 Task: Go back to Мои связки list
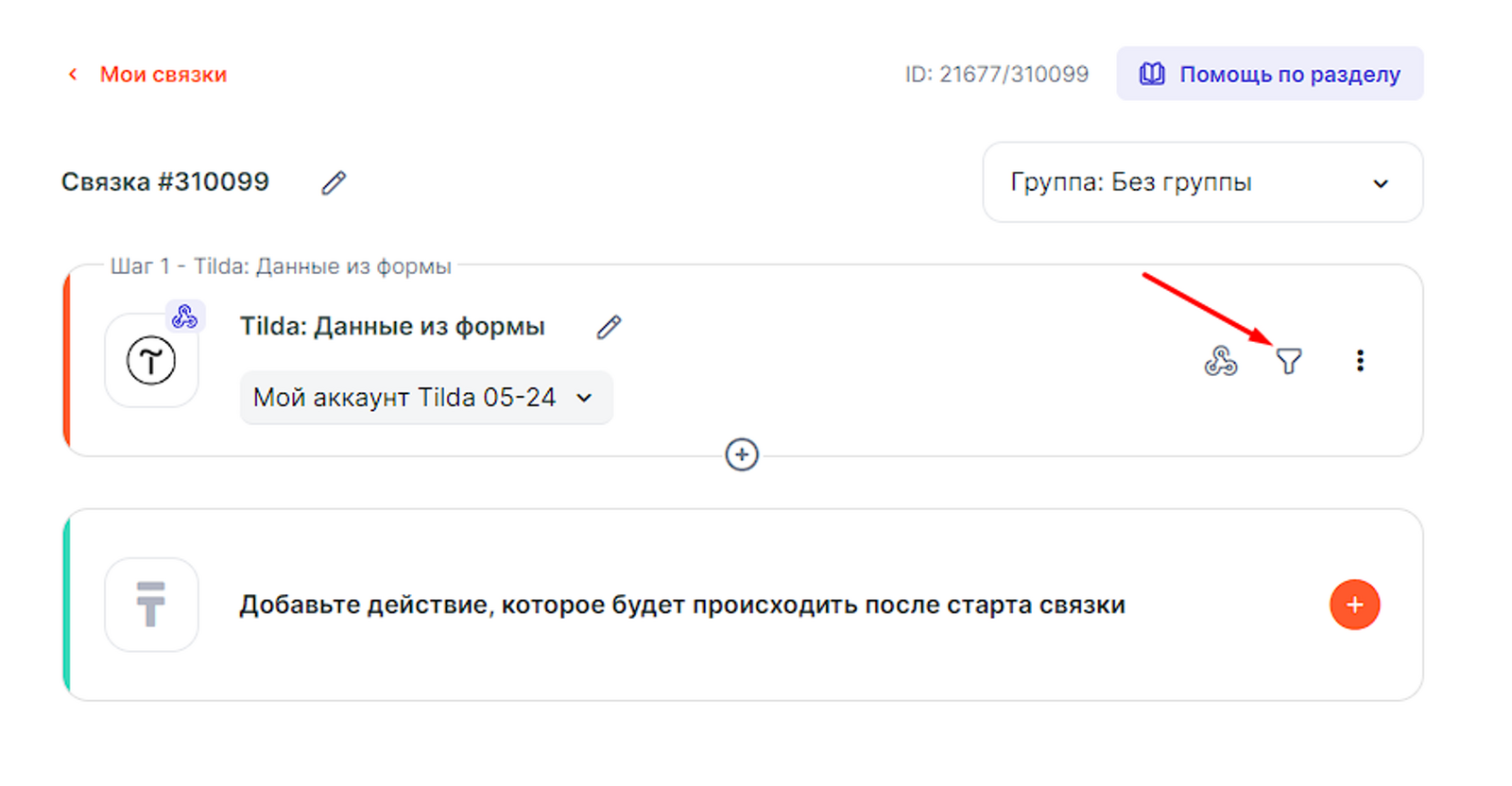pyautogui.click(x=163, y=75)
